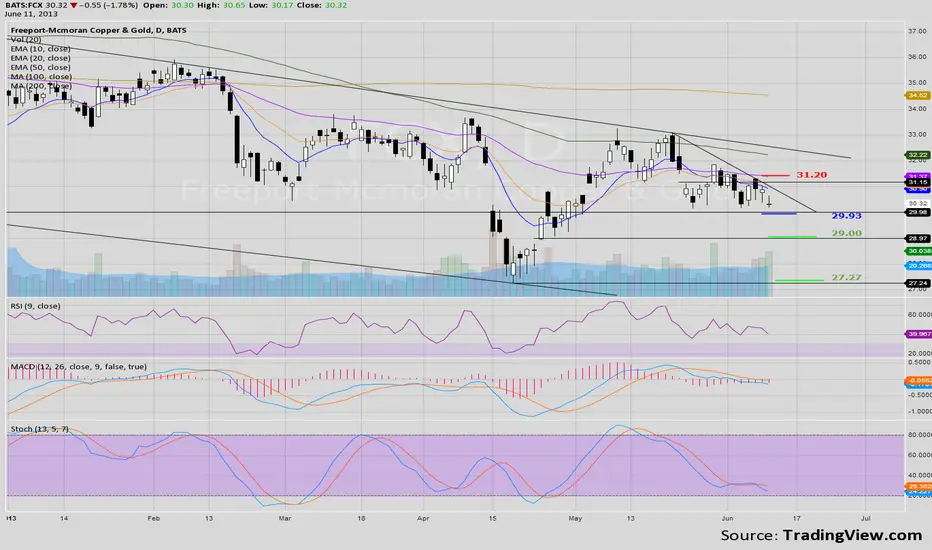This screenshot has width=932, height=550.
Task: Click the Stoch (13, 5, 7) pane label
Action: pos(39,428)
